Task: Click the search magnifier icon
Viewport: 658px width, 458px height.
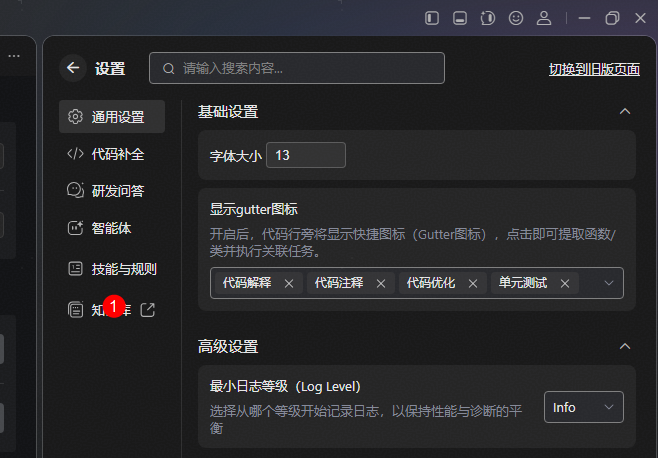Action: pyautogui.click(x=169, y=68)
